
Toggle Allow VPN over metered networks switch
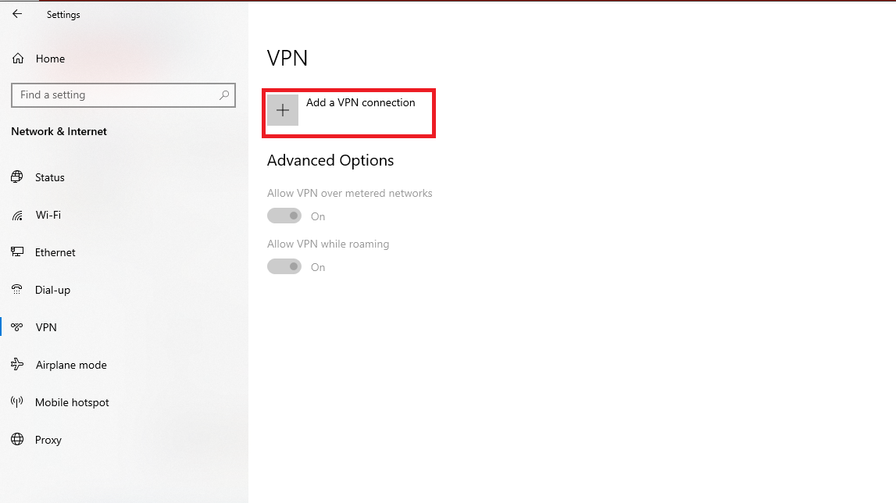coord(284,216)
